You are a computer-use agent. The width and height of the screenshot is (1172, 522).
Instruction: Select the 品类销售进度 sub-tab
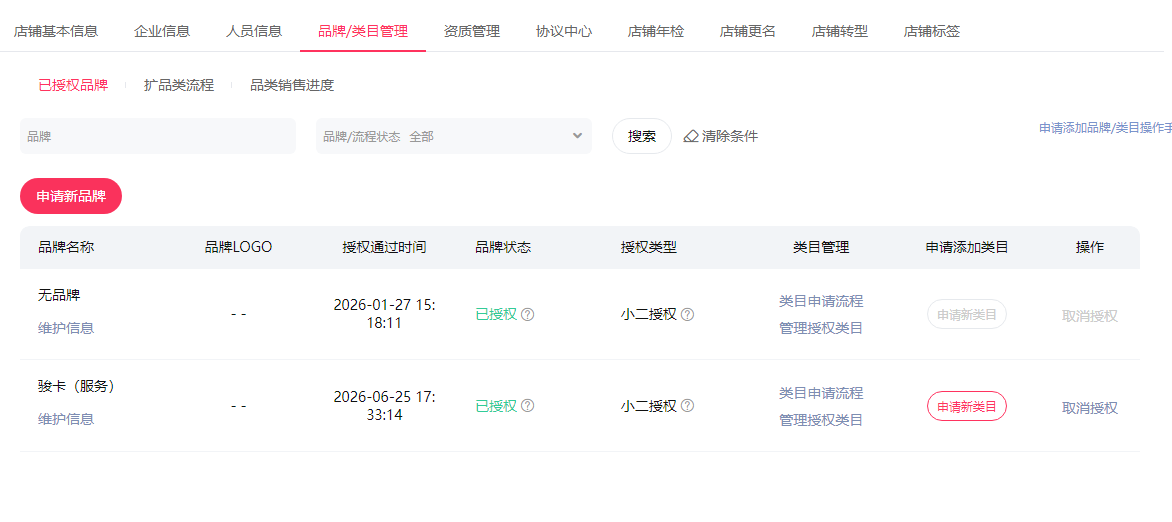click(x=292, y=85)
